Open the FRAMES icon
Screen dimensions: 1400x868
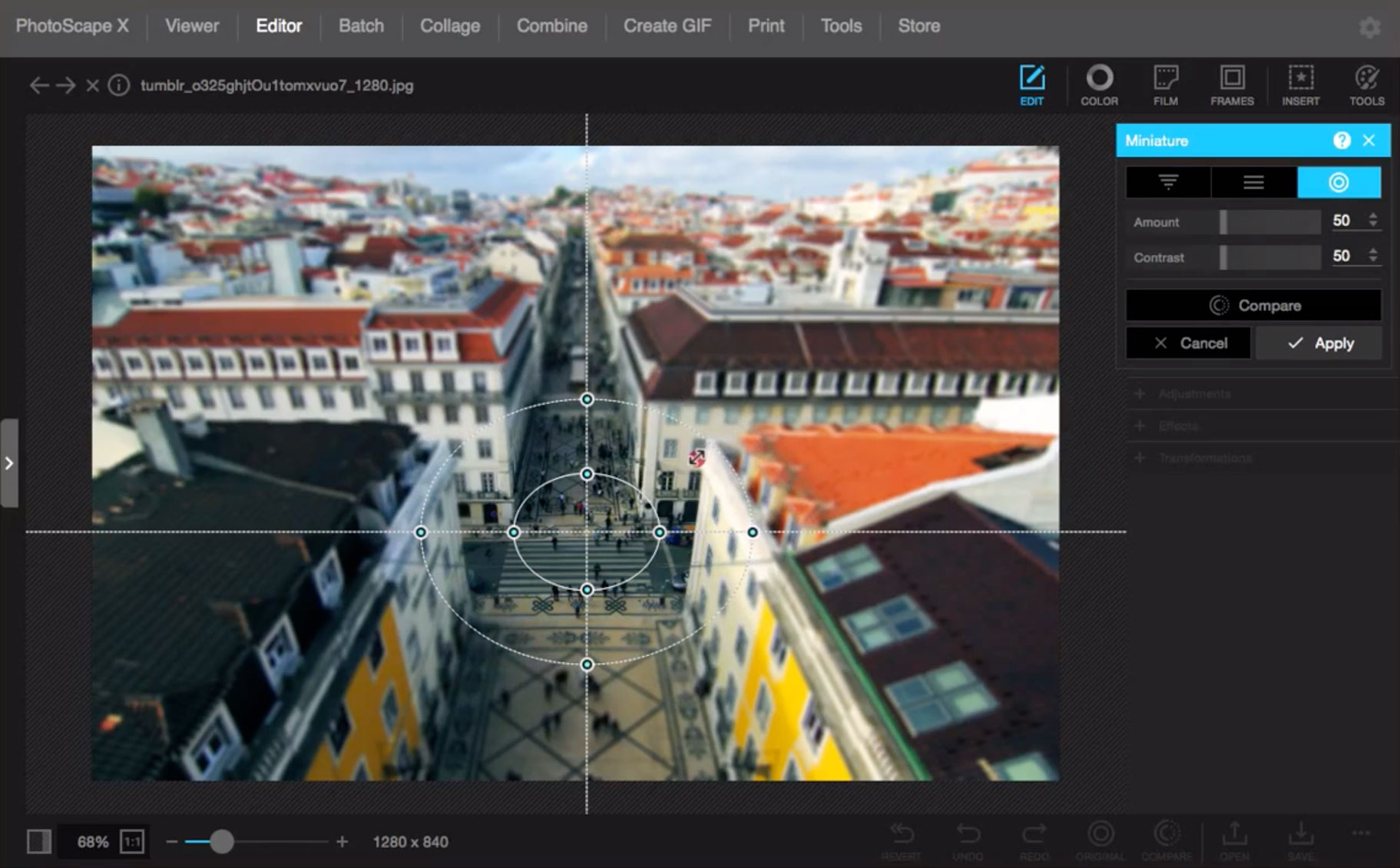(1232, 85)
